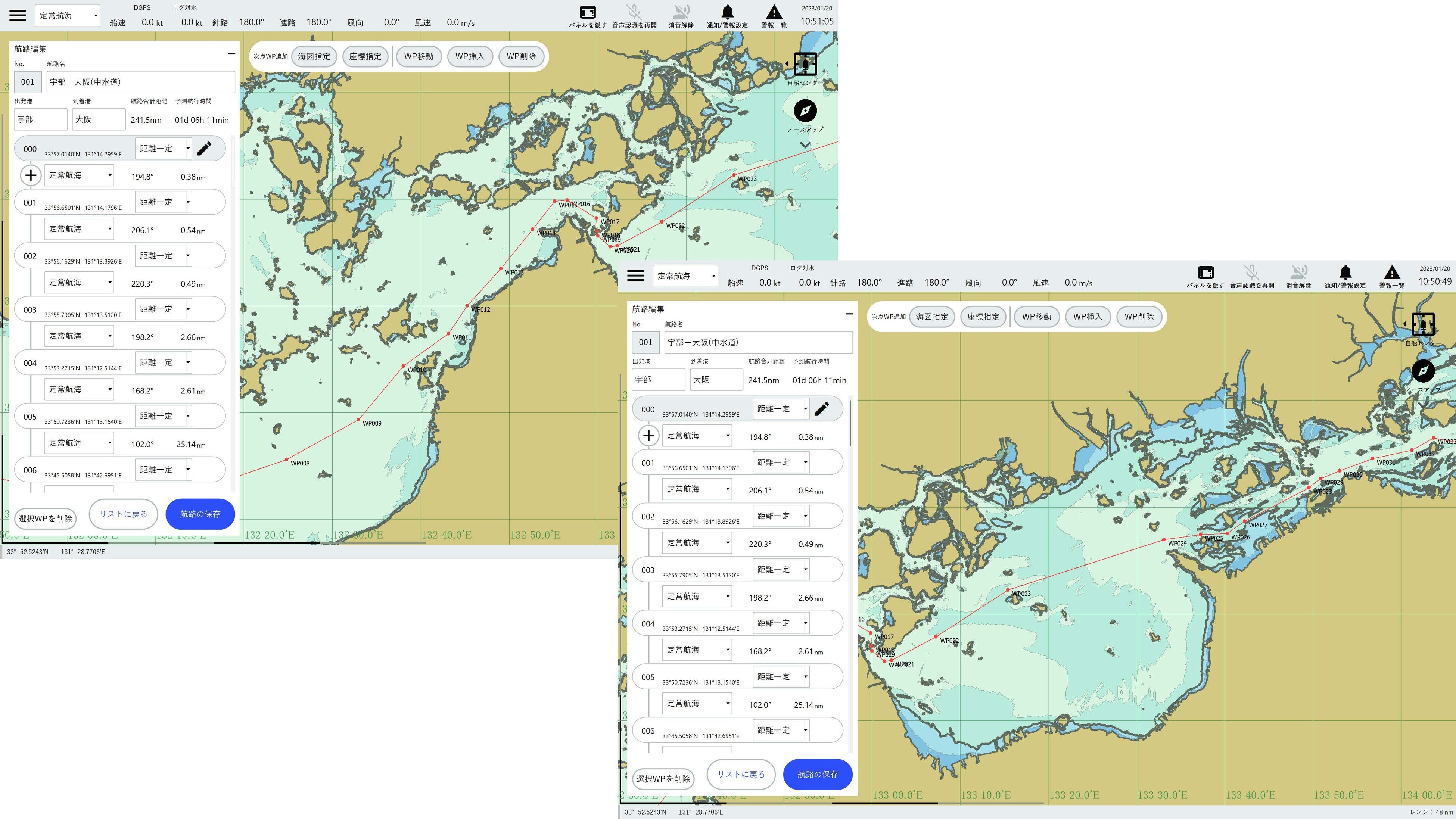The width and height of the screenshot is (1456, 819).
Task: Open 距離一定 dropdown for WP 003 in upper-left panel
Action: [x=164, y=309]
